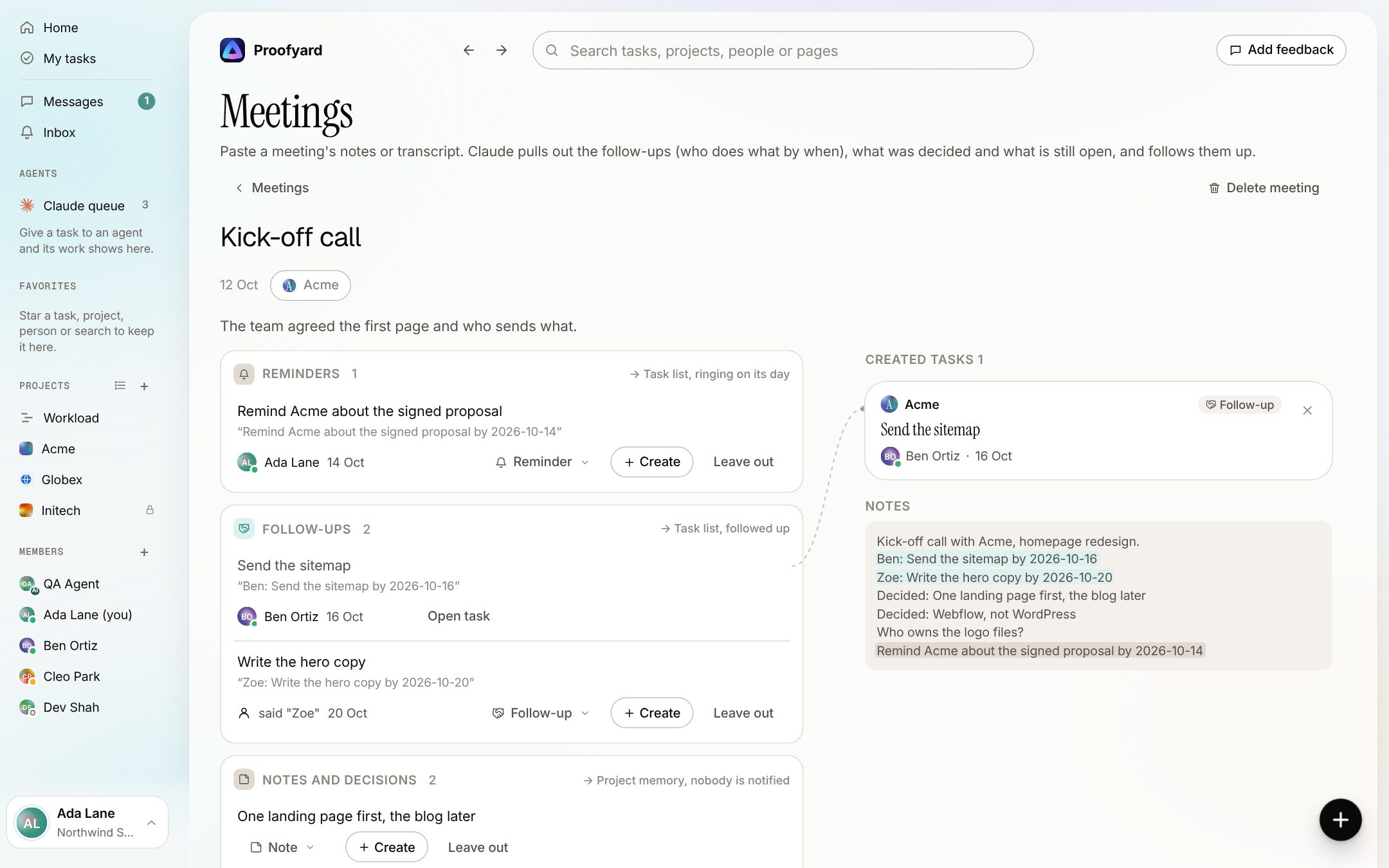Viewport: 1389px width, 868px height.
Task: Create the One landing page first note
Action: (386, 847)
